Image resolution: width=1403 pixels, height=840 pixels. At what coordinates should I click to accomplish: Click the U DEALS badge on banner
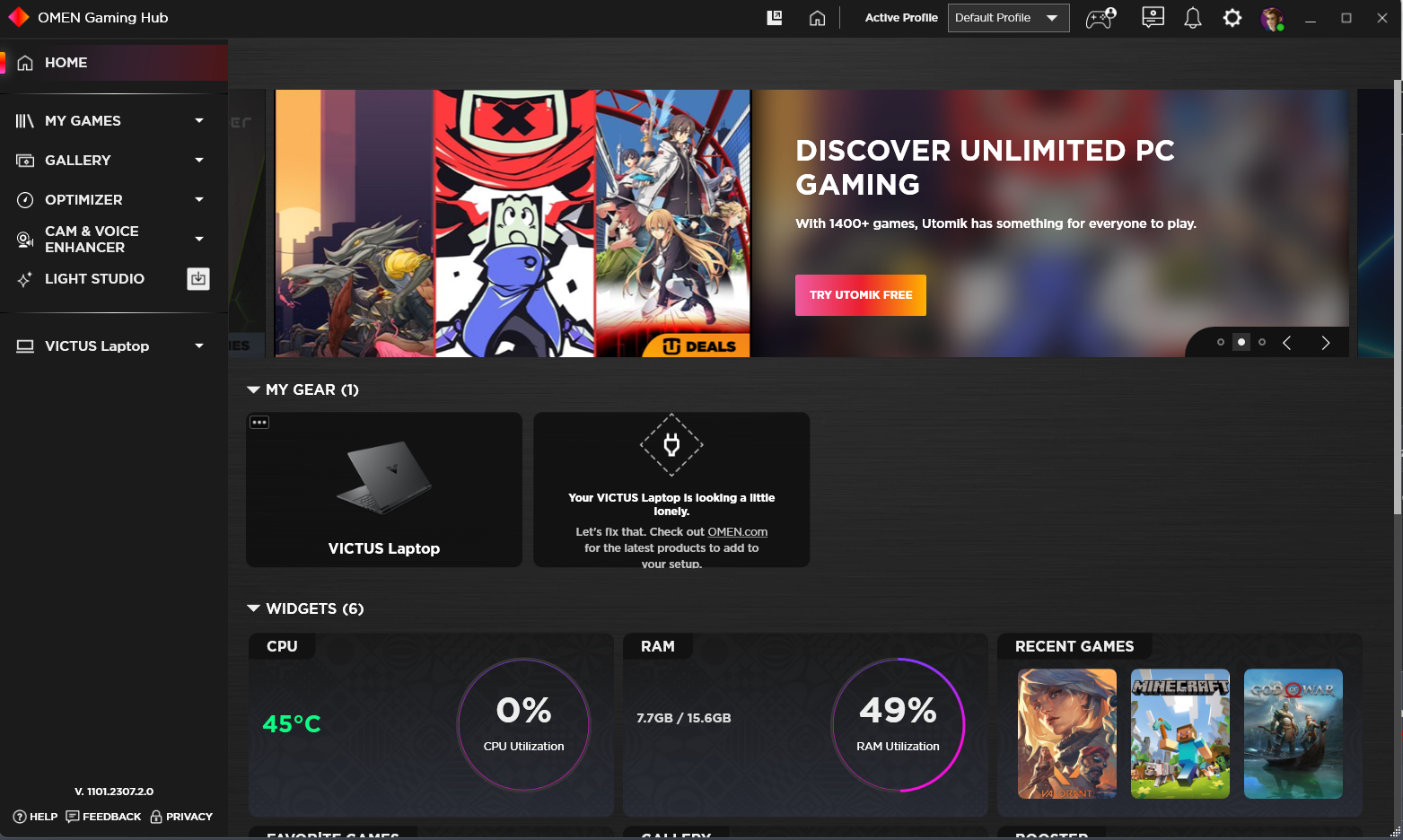[x=697, y=346]
